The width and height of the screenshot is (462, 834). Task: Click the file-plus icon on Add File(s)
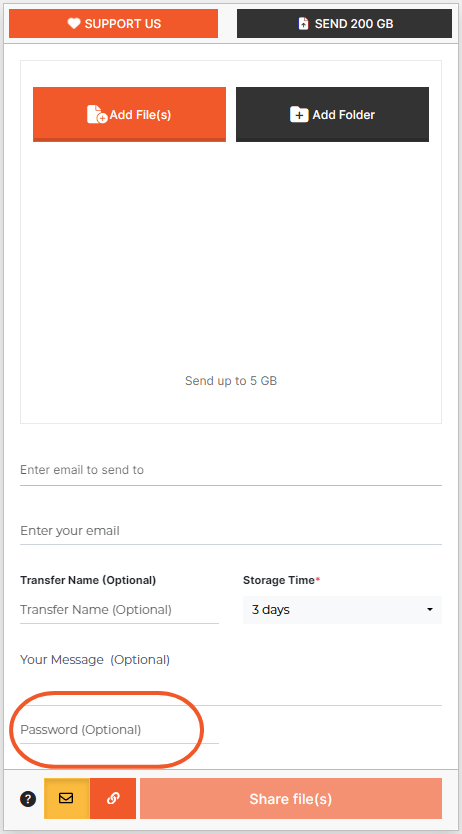[97, 114]
